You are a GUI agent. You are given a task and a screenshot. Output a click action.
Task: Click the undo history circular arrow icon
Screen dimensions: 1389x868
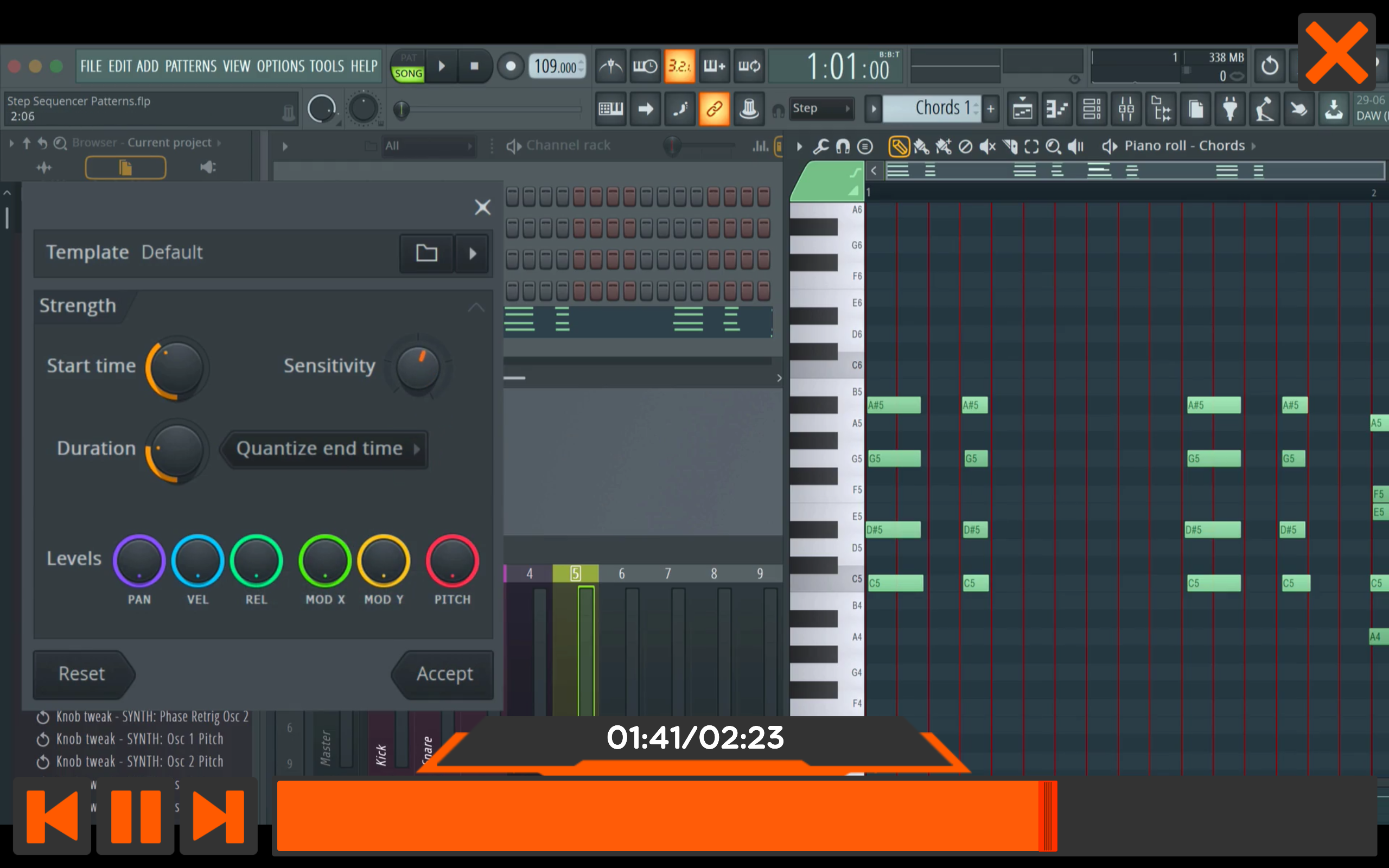[1269, 66]
